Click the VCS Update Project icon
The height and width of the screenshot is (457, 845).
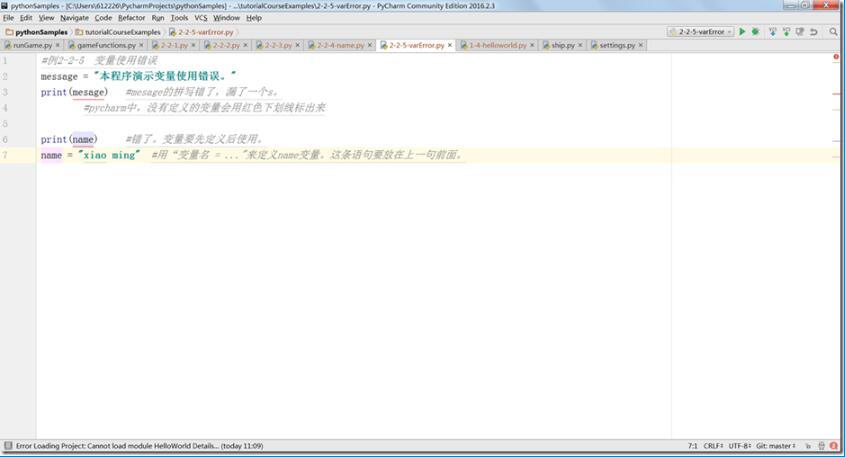772,32
